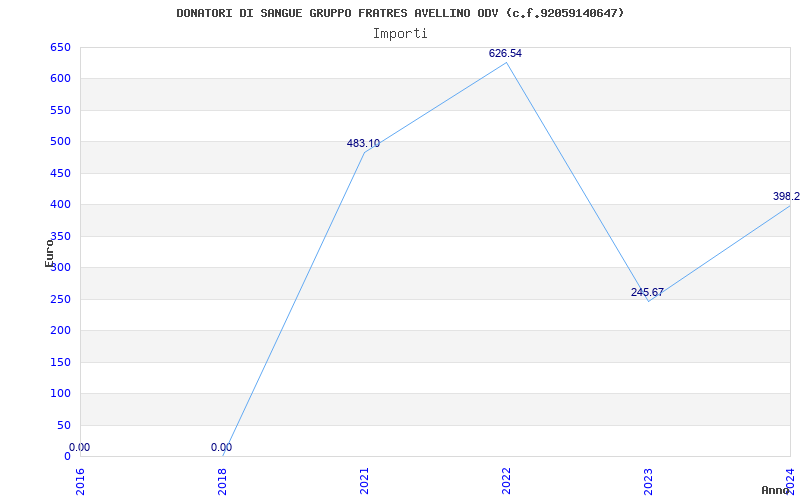Click the 650 y-axis tick label
Viewport: 800px width, 500px height.
pyautogui.click(x=60, y=48)
